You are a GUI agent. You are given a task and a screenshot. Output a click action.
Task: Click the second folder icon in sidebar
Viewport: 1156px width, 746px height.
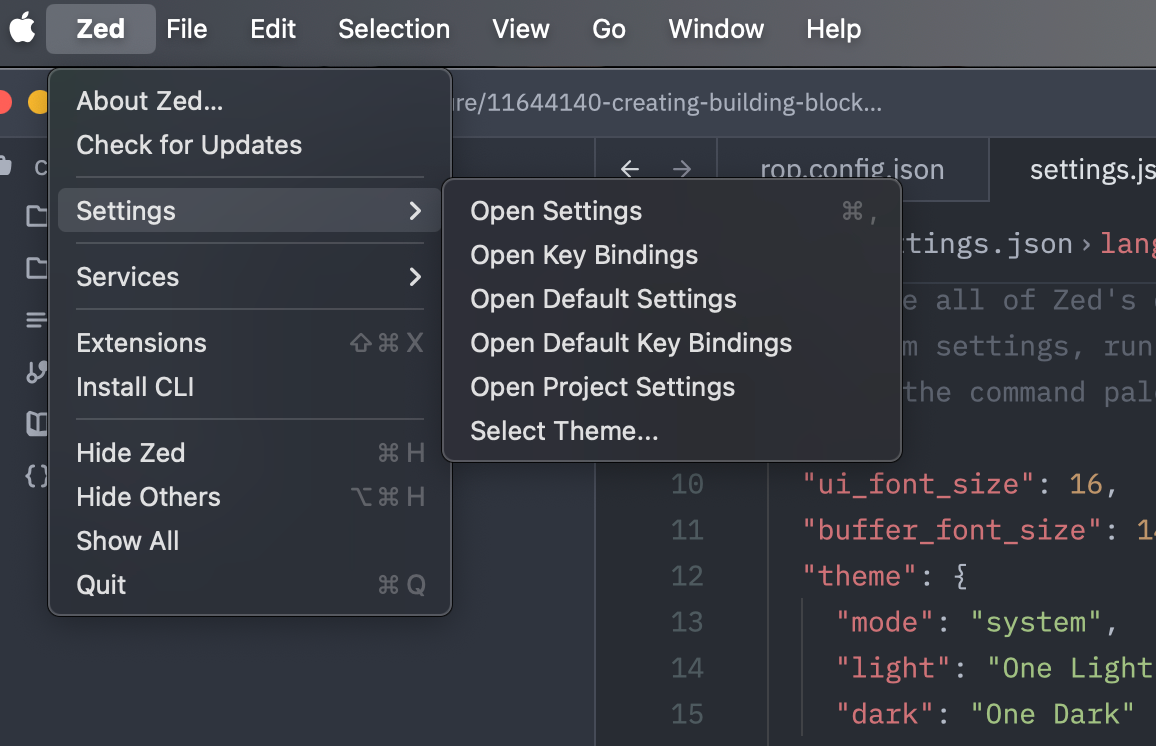tap(35, 265)
